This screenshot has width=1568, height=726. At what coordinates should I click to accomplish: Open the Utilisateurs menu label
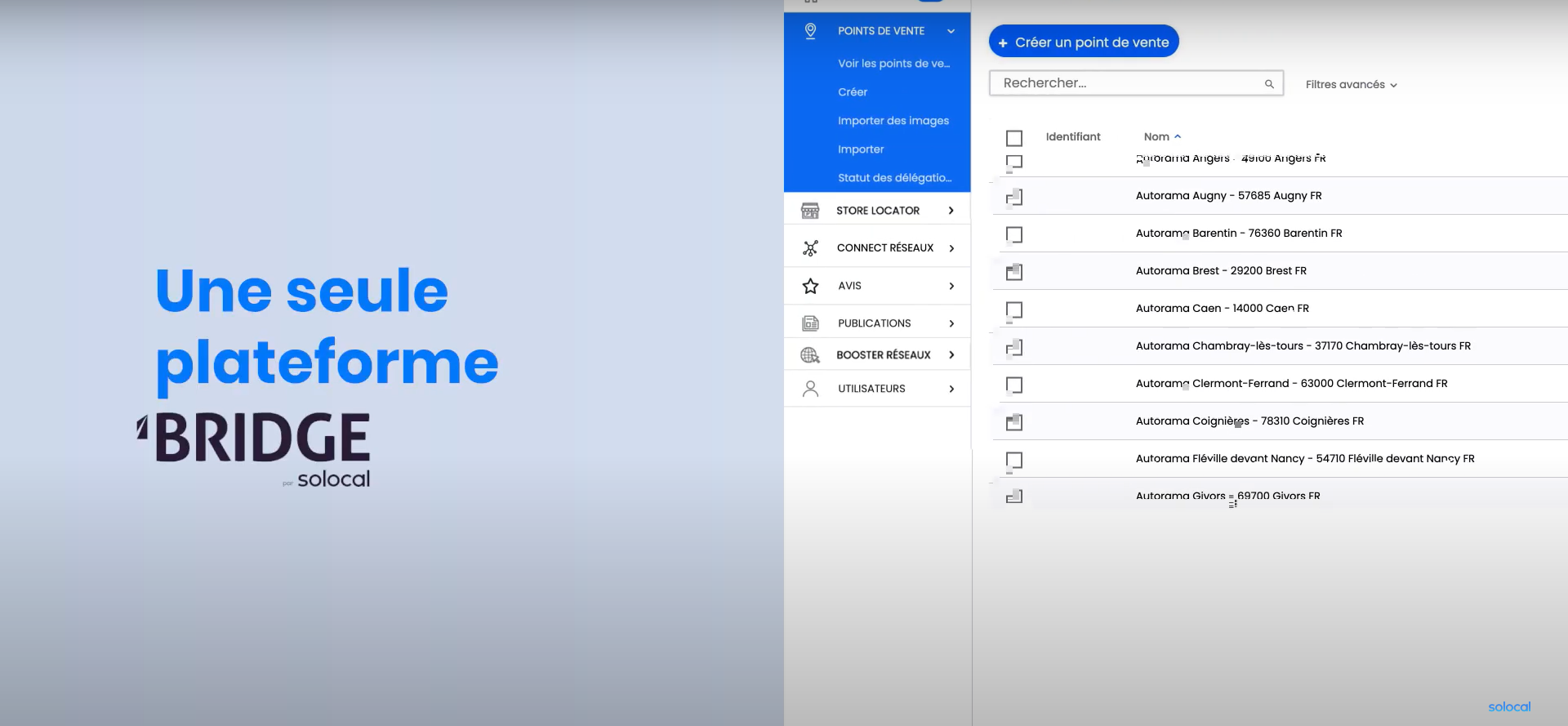(871, 389)
